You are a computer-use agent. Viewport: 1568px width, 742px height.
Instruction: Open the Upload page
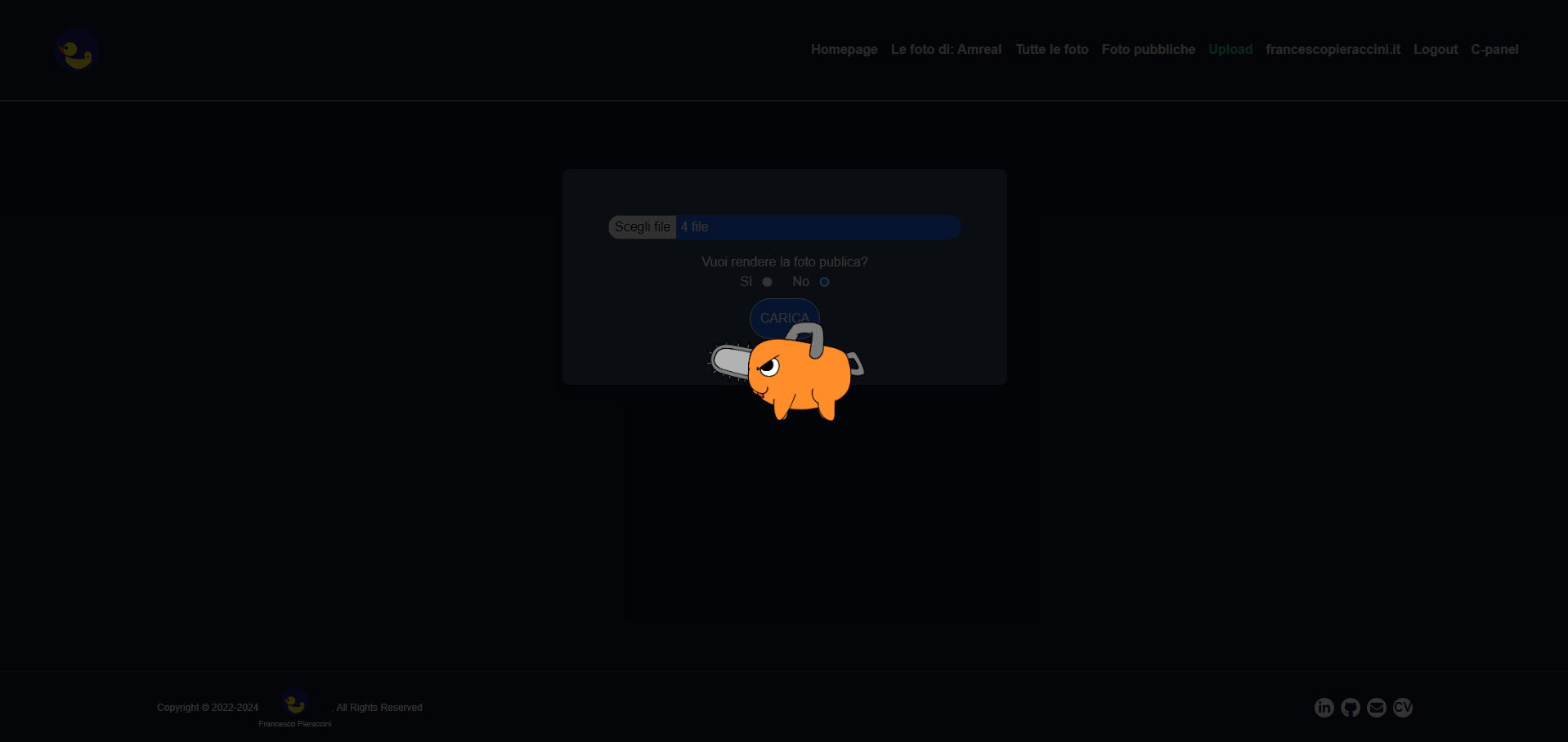tap(1230, 49)
